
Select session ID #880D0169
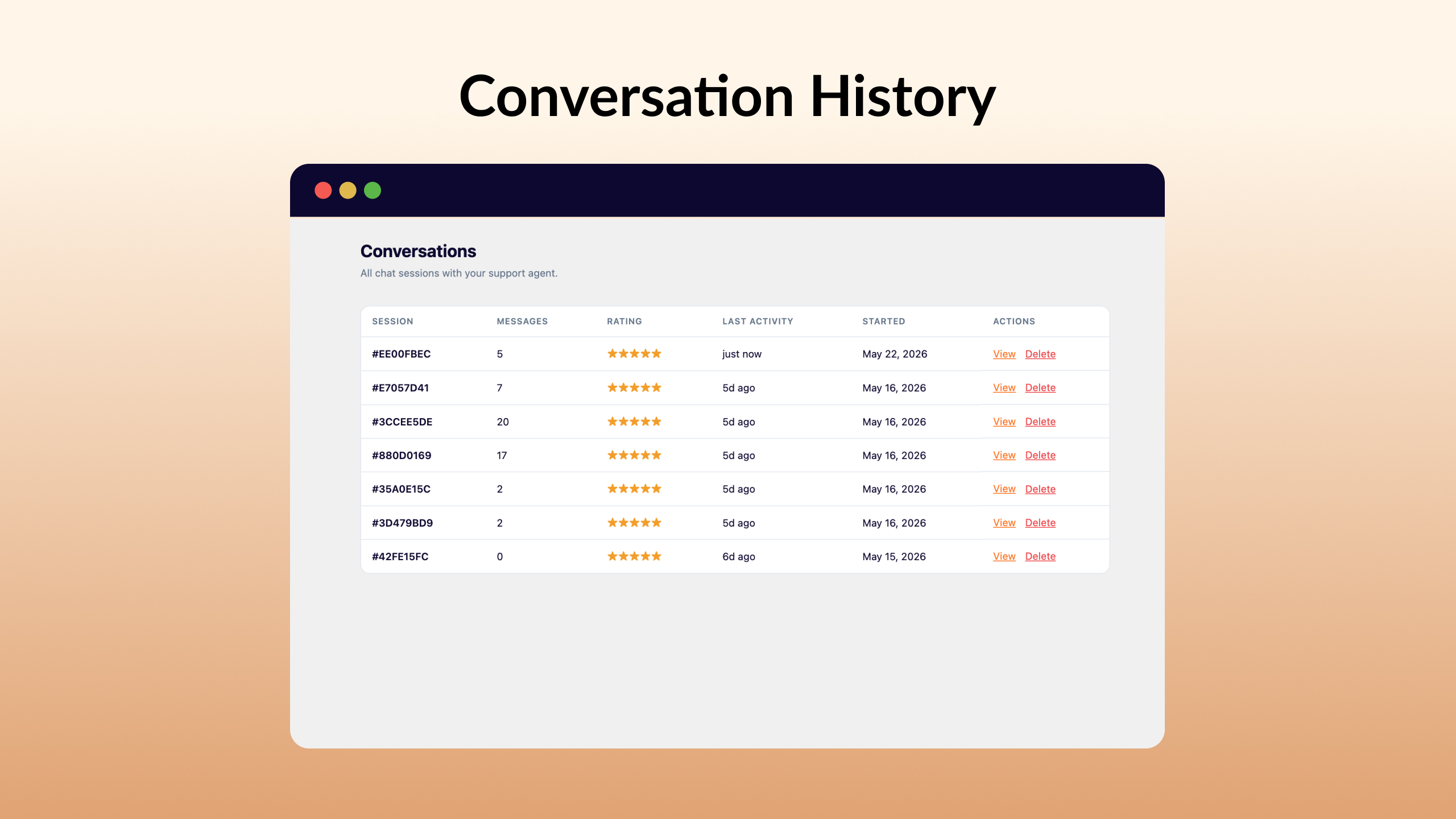click(402, 456)
